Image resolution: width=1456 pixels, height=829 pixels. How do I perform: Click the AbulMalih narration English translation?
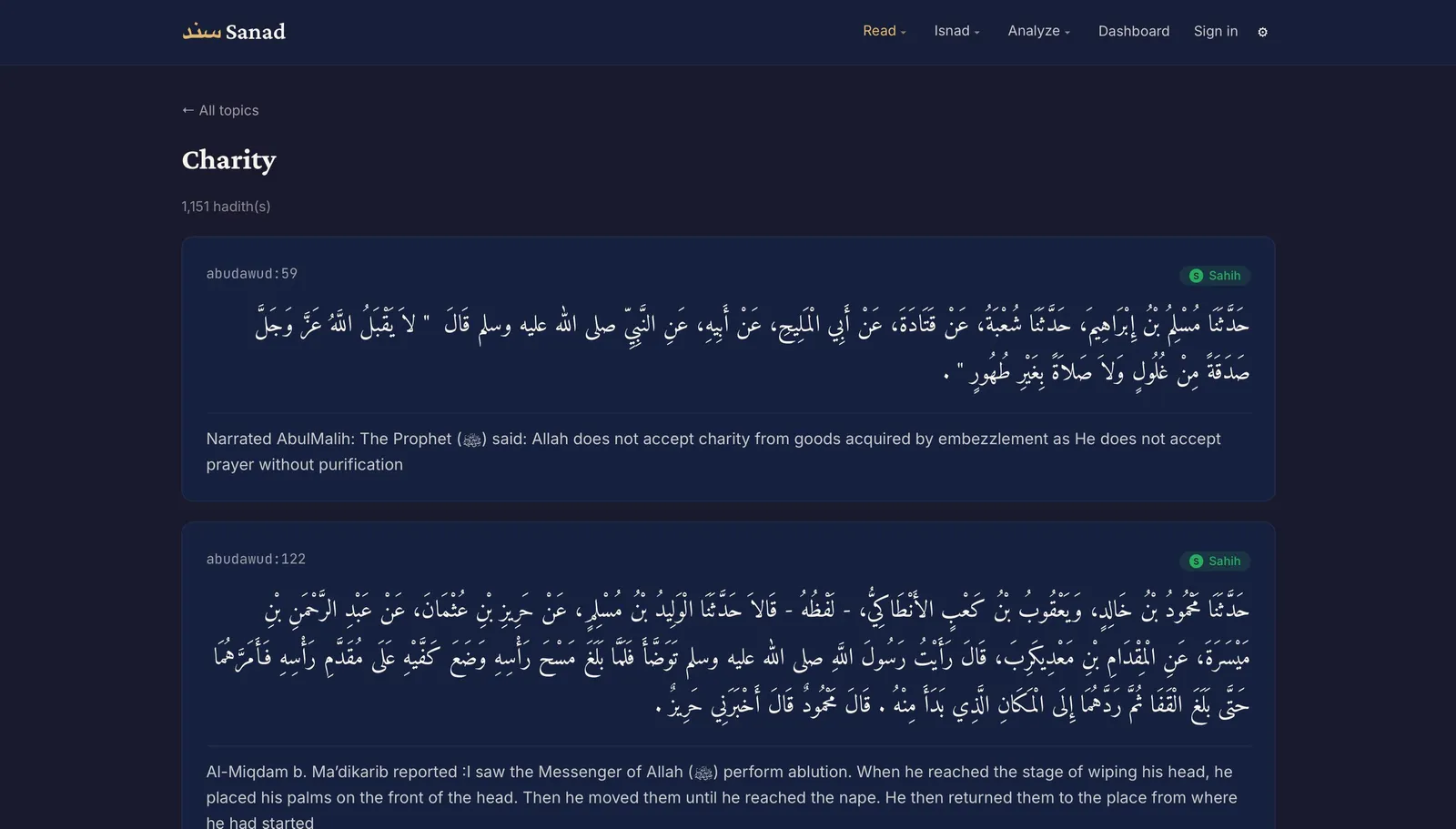tap(713, 451)
